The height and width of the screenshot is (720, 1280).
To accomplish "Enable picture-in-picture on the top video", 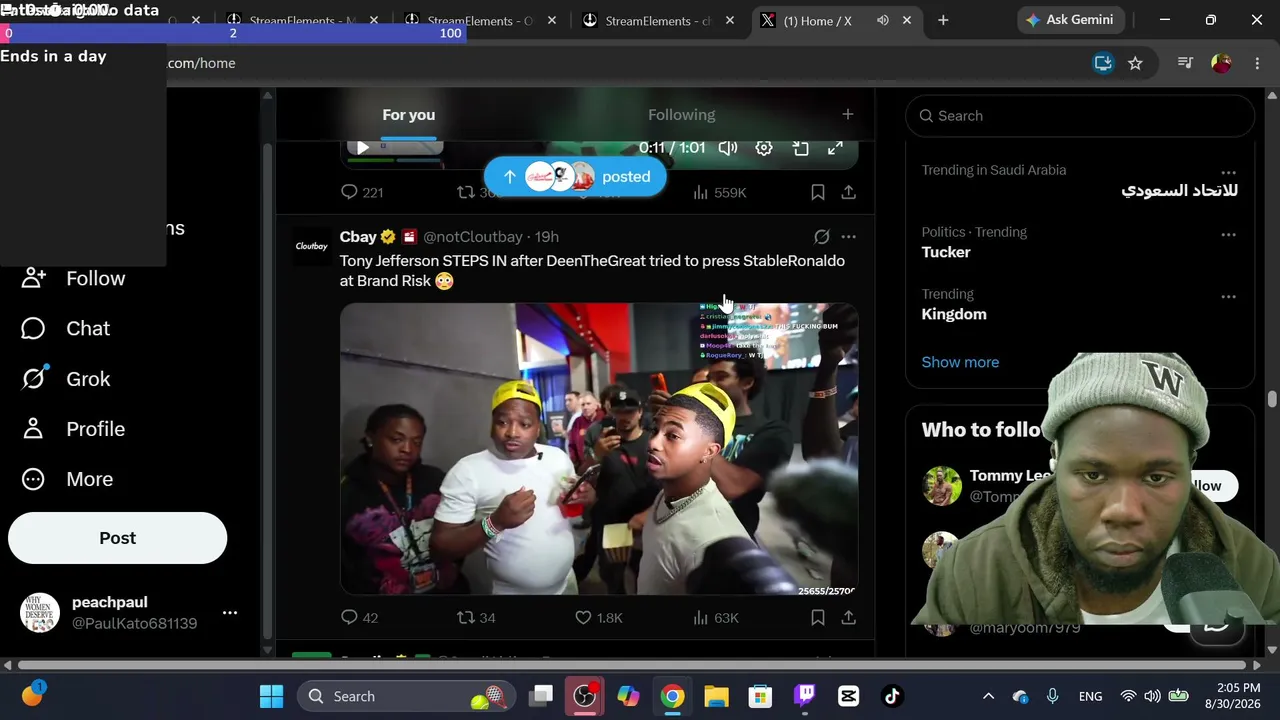I will click(x=800, y=148).
